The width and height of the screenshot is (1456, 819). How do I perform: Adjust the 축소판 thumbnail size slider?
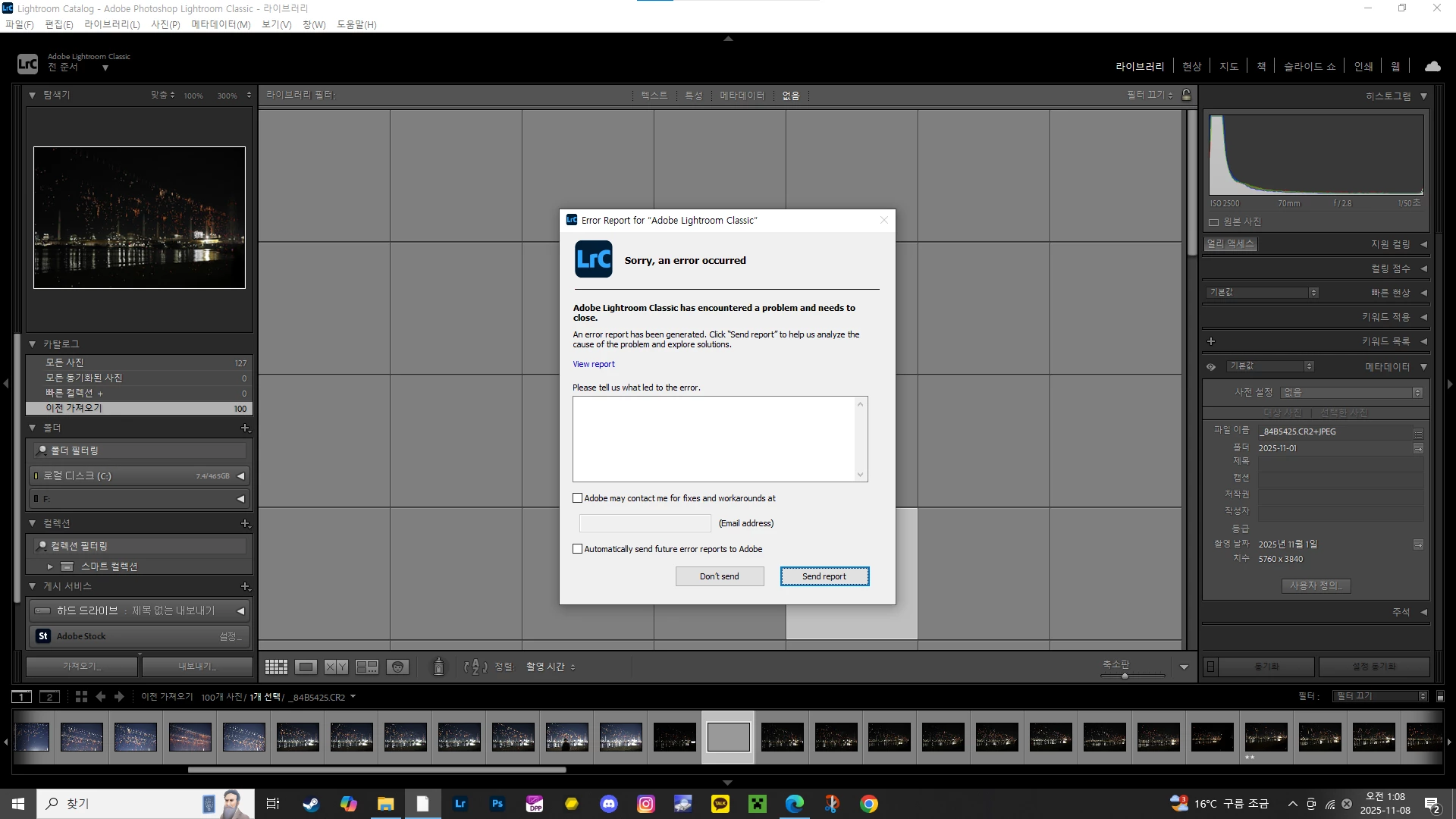[1125, 675]
